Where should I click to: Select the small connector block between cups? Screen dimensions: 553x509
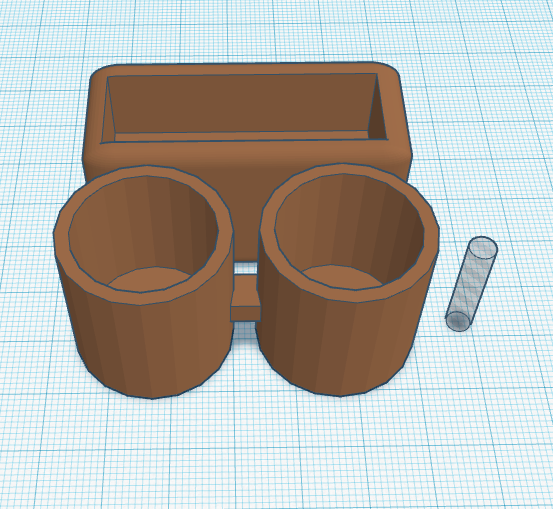[x=245, y=297]
